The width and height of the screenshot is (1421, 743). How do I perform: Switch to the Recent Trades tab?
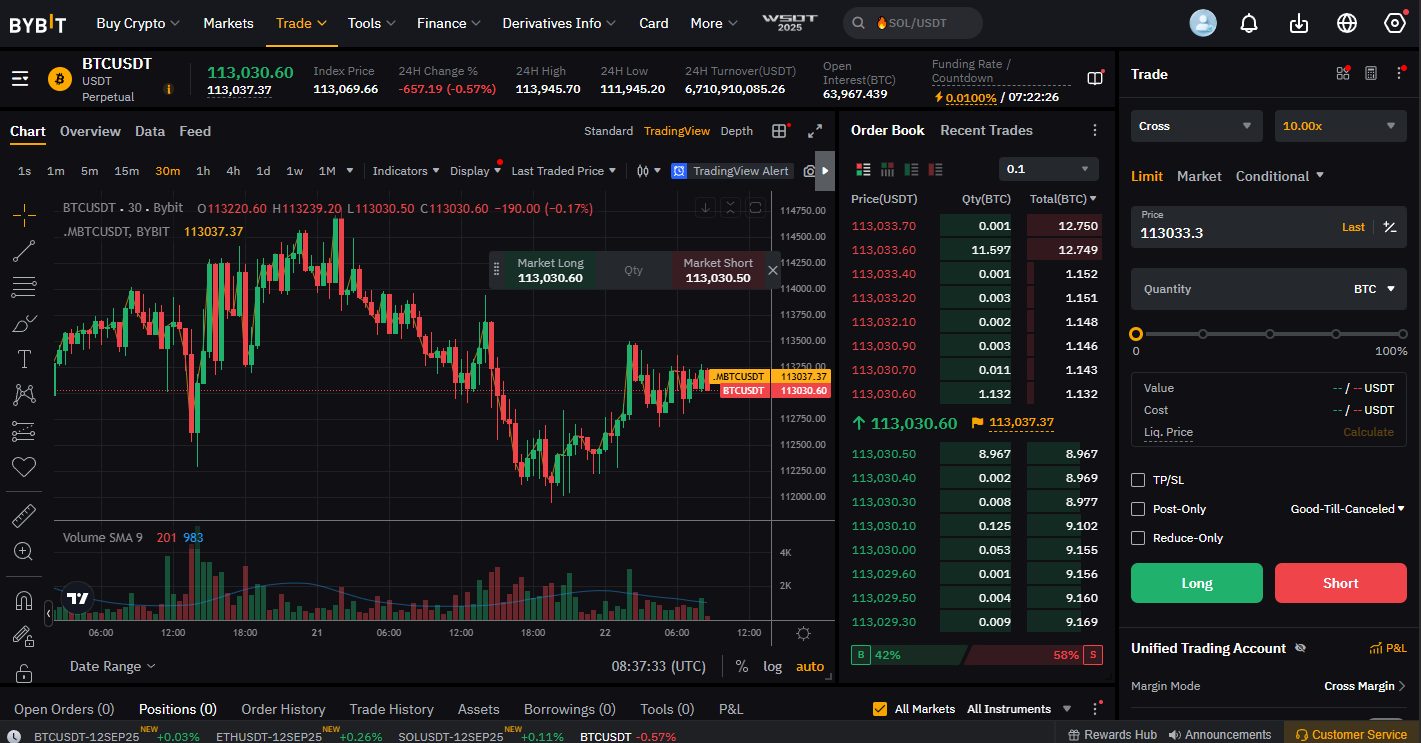pos(986,131)
